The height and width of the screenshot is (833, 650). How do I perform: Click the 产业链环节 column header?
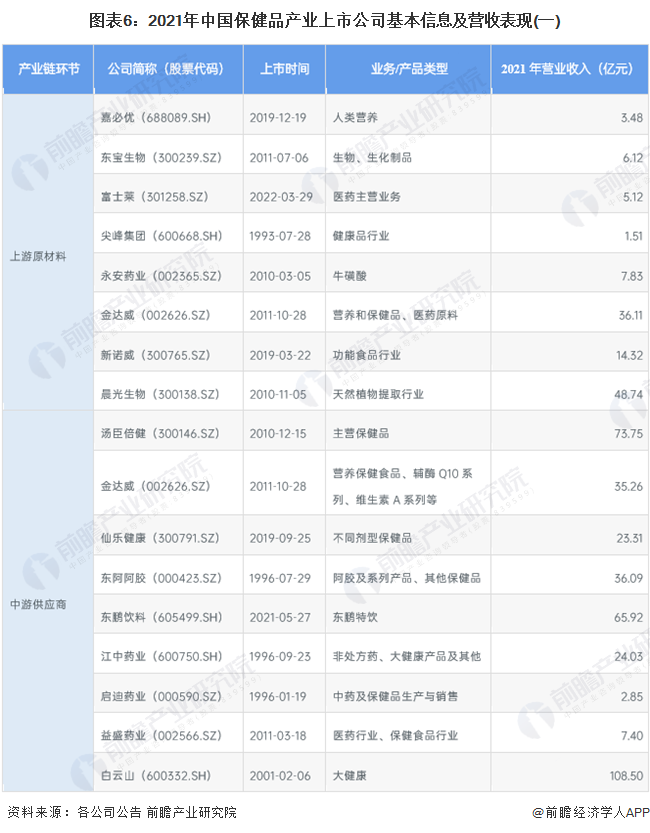point(48,69)
